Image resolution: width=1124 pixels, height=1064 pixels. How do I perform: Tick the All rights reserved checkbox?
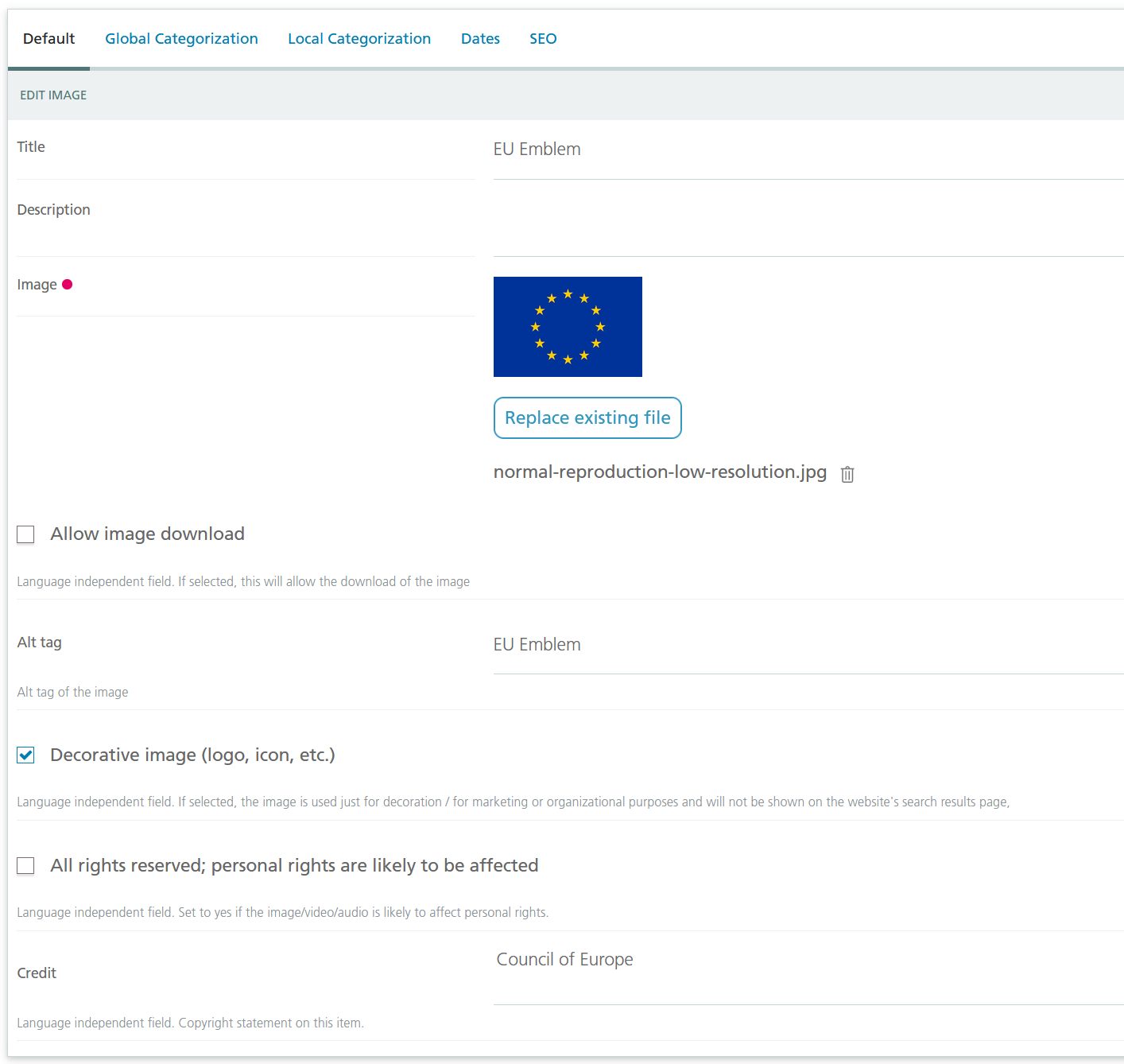(x=26, y=866)
